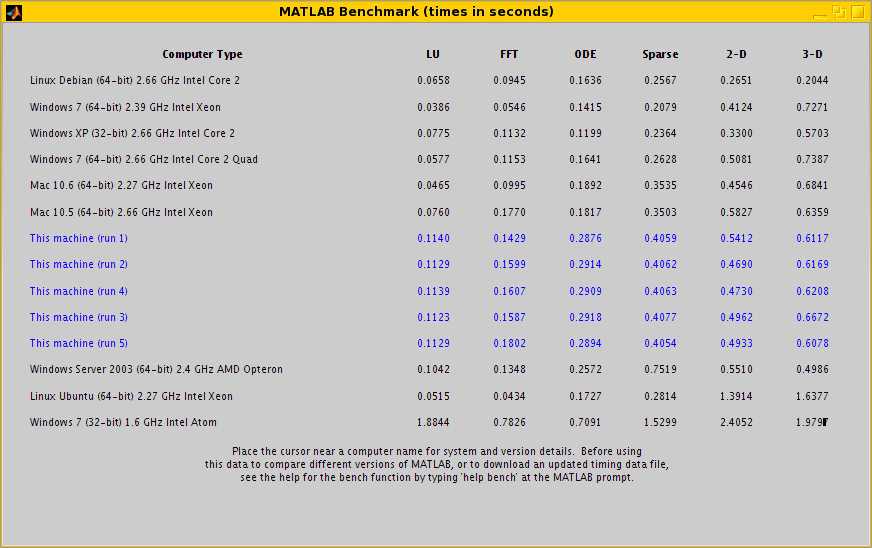
Task: Click 3-D value 0.6672 for run 3
Action: click(x=812, y=317)
